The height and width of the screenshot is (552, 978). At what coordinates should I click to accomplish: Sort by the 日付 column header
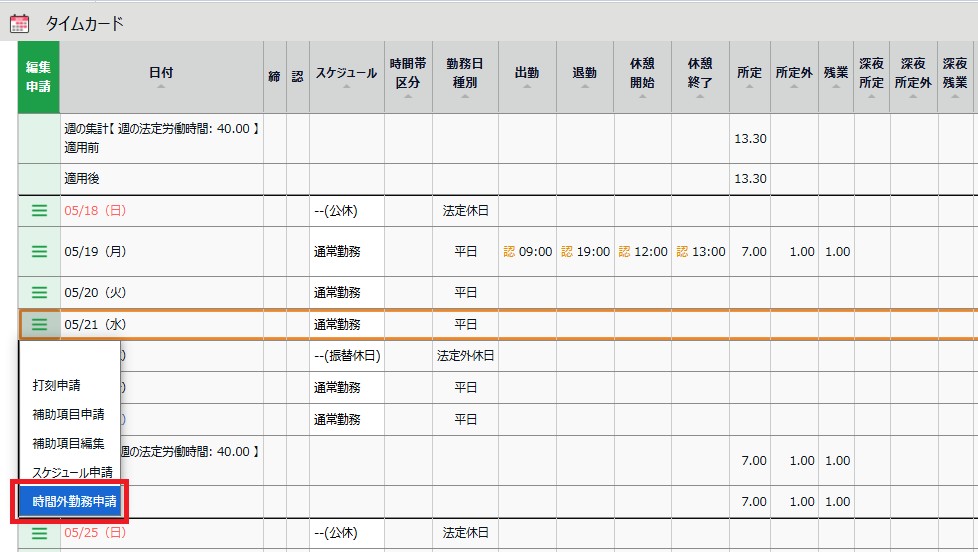click(161, 74)
